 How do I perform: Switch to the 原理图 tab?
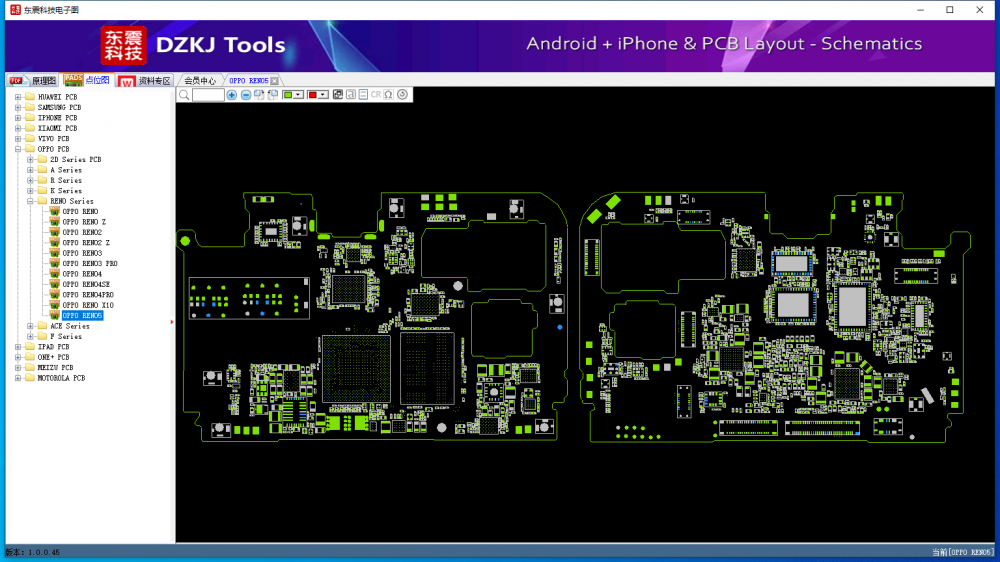tap(35, 81)
